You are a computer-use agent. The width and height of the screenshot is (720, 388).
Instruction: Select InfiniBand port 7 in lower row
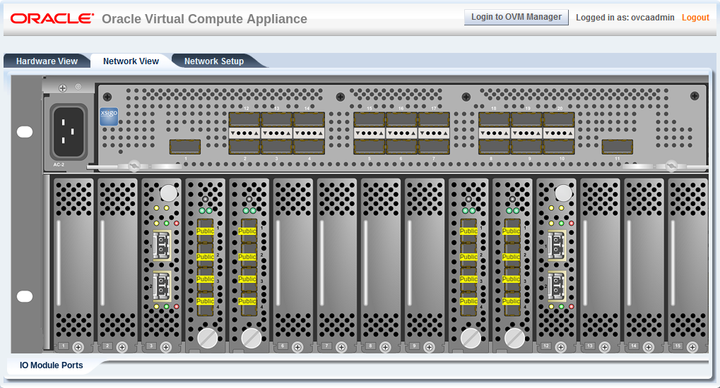[434, 147]
